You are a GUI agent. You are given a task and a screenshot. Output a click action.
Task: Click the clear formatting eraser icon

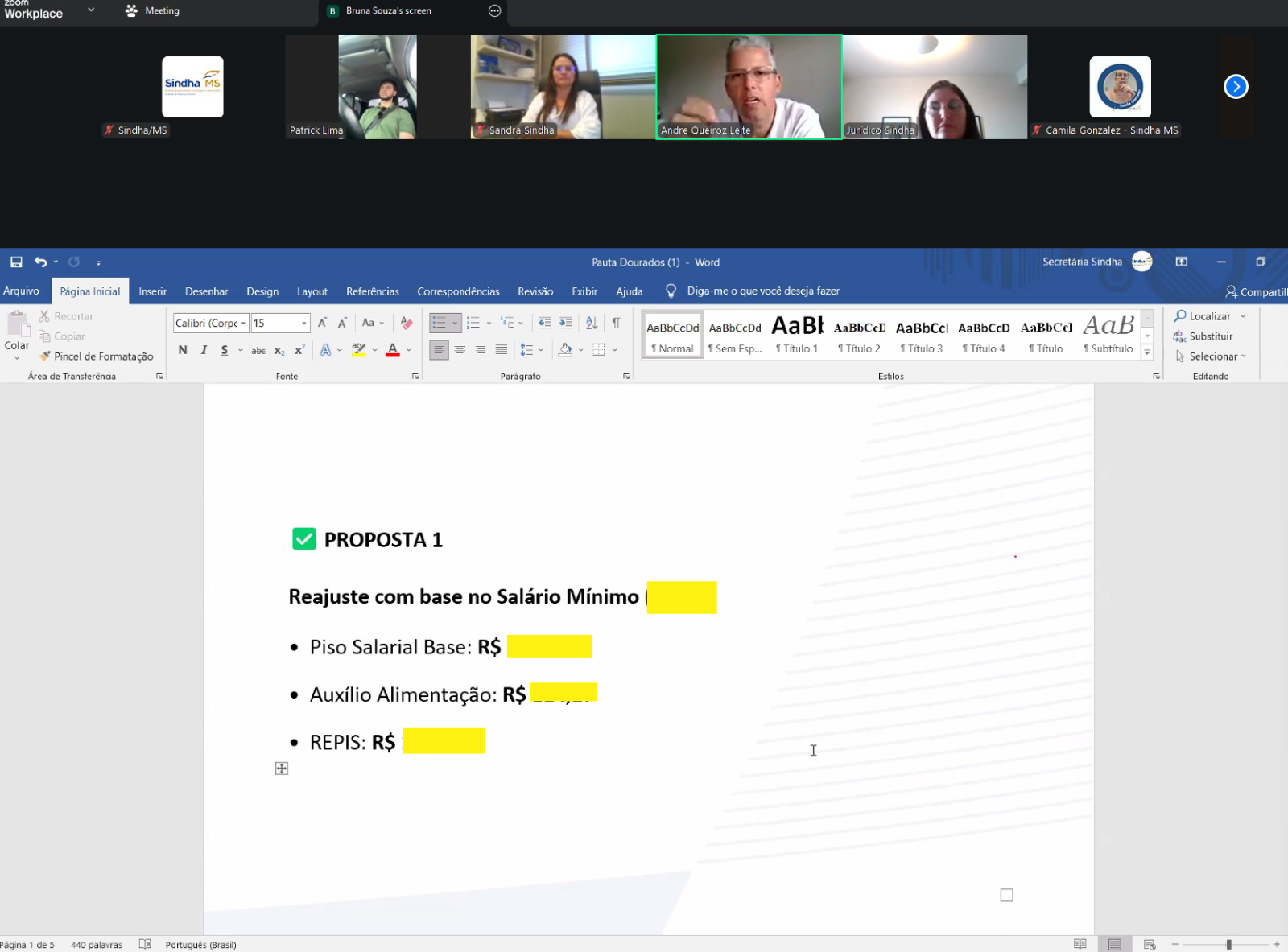tap(407, 323)
